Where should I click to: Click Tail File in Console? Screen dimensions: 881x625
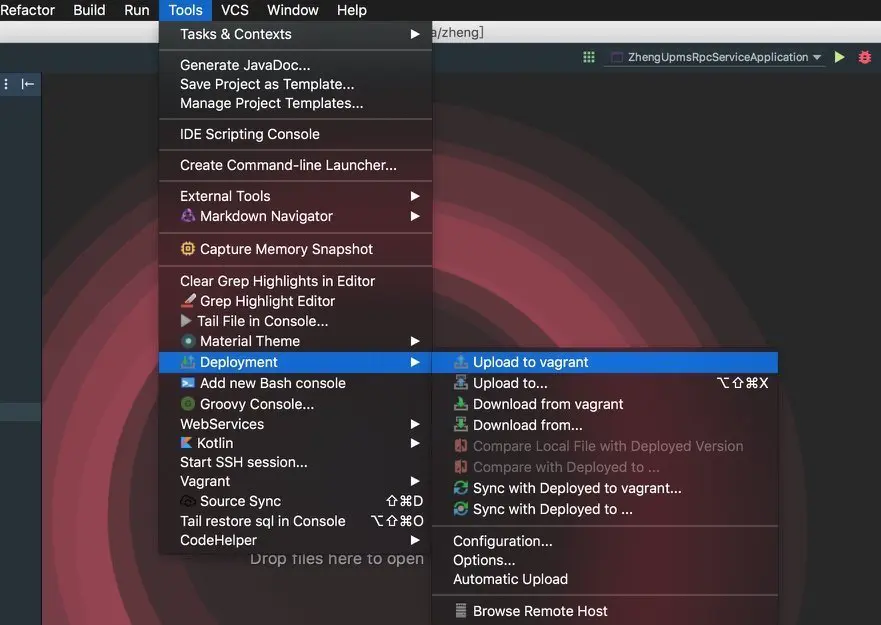(x=262, y=321)
